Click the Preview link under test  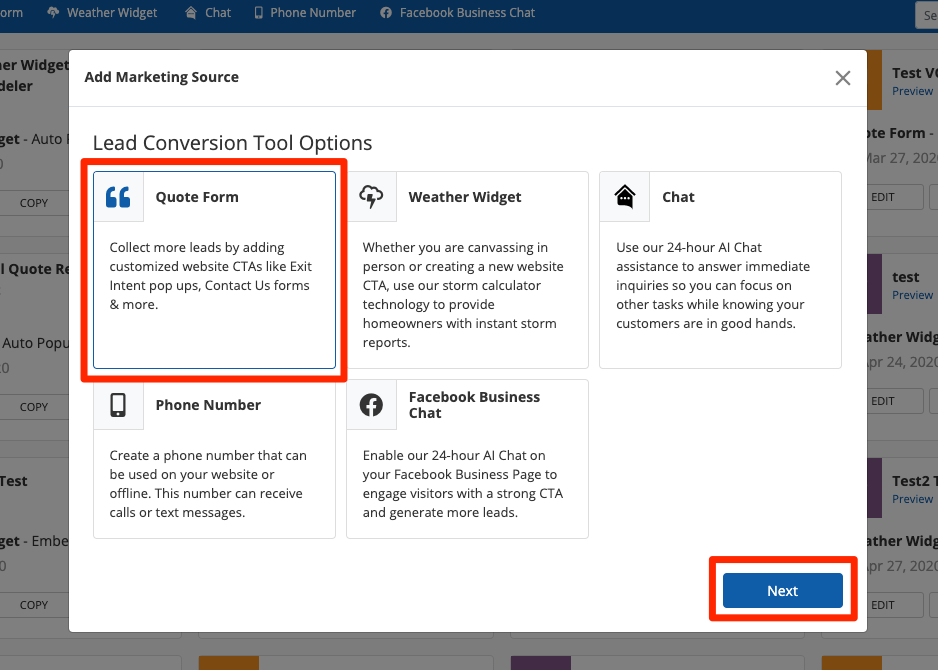(x=912, y=295)
